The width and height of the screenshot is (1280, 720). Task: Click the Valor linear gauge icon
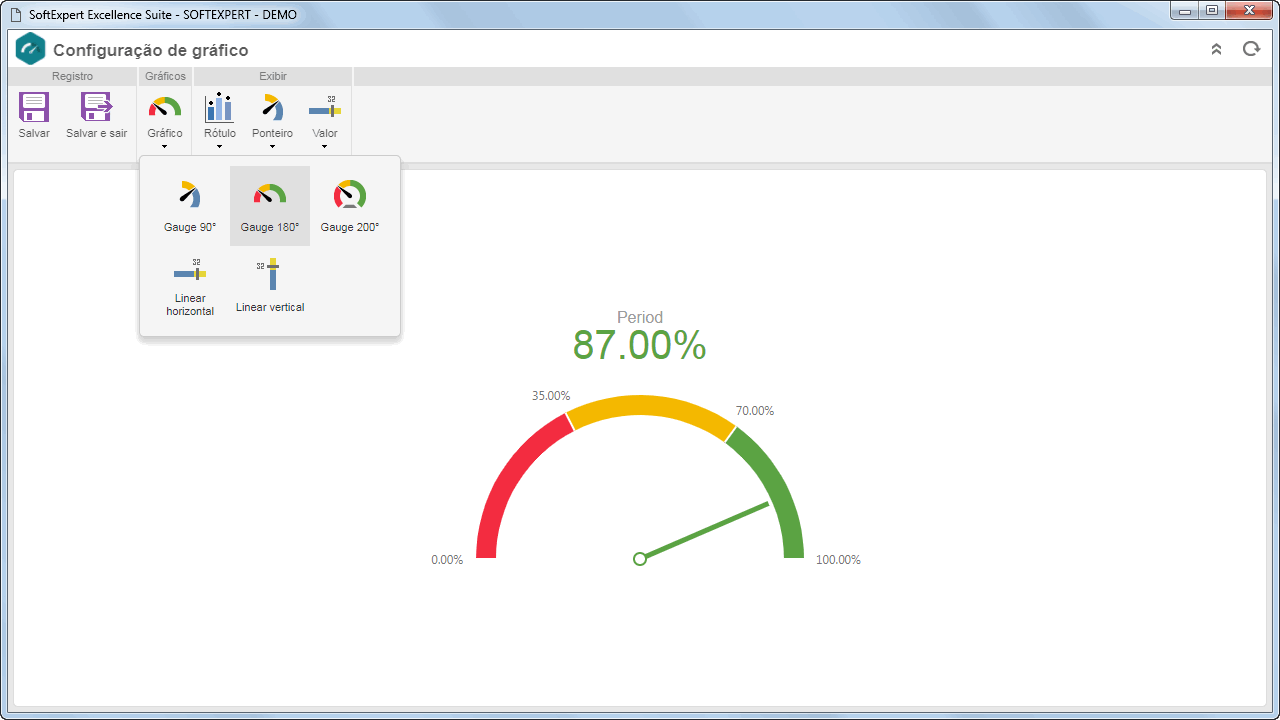[325, 107]
